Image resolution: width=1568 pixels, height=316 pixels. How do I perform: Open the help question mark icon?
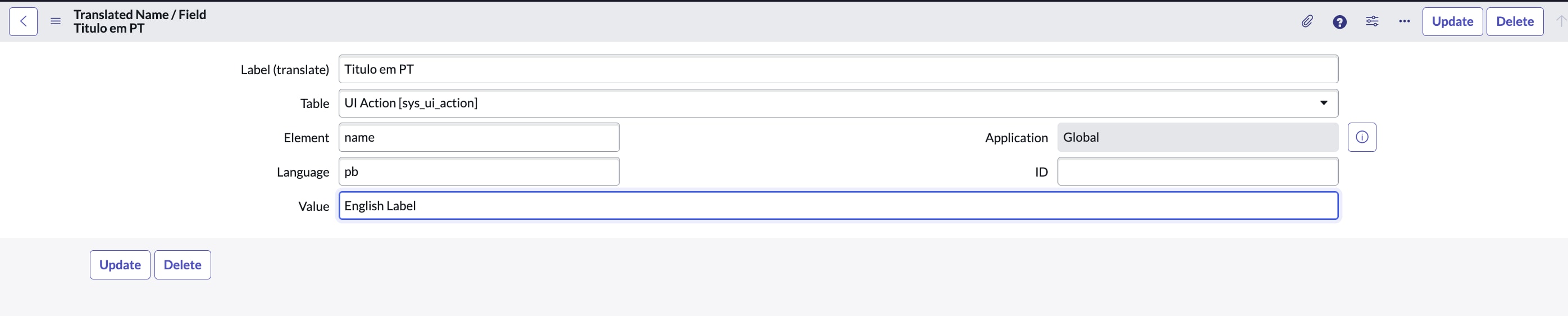pyautogui.click(x=1339, y=22)
